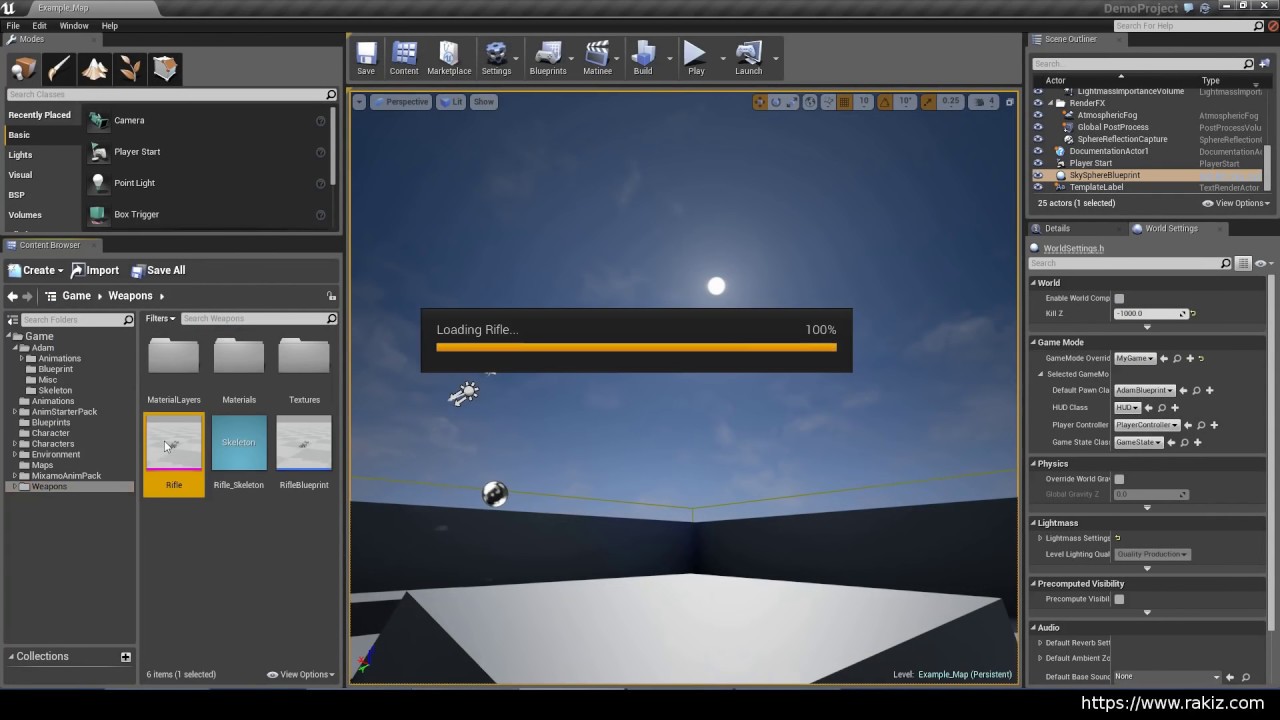Select the Geometry Editing mode icon

(x=165, y=68)
